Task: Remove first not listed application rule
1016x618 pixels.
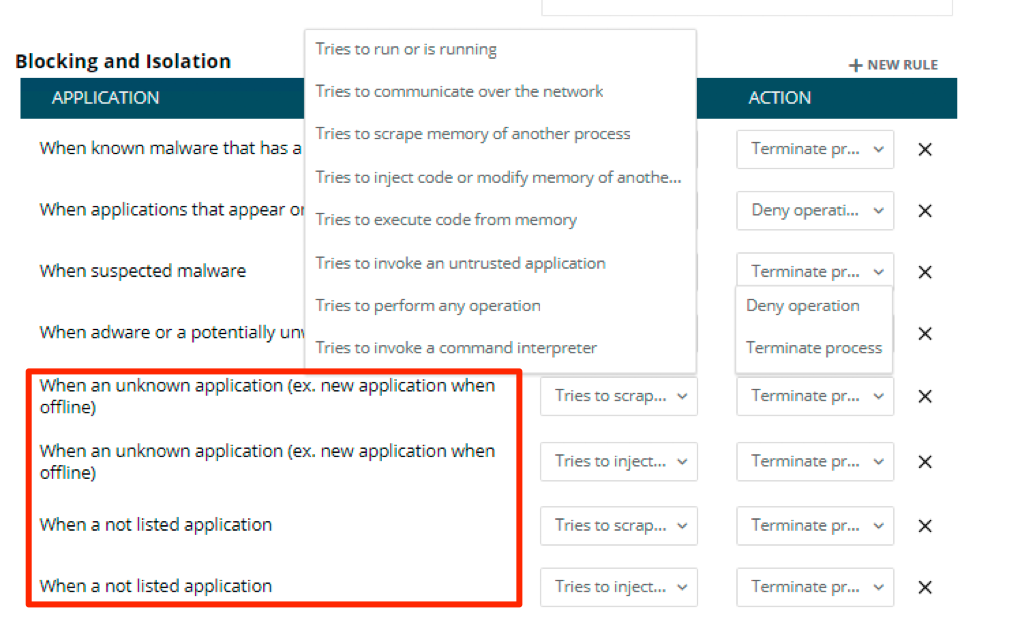Action: pyautogui.click(x=925, y=526)
